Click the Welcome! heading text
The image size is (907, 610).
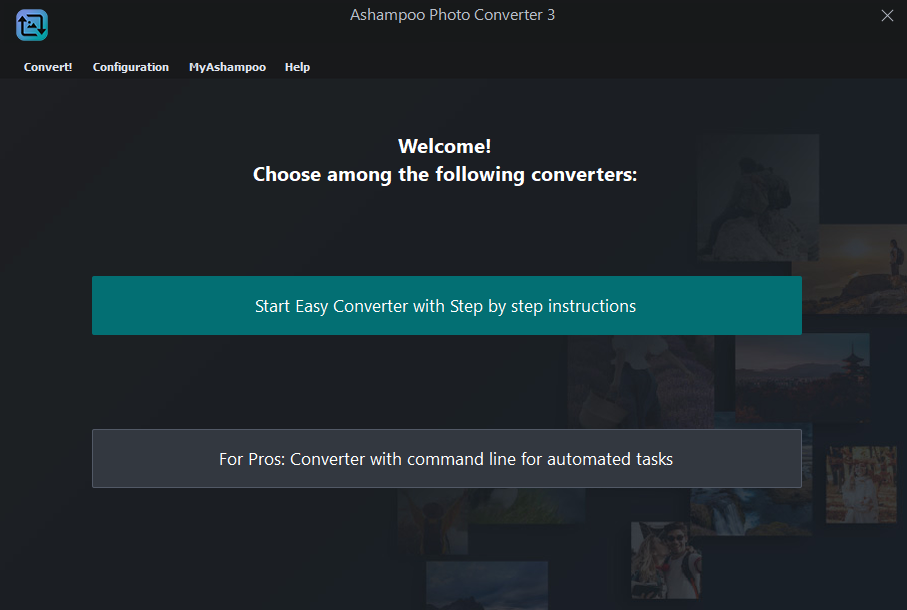(x=445, y=147)
